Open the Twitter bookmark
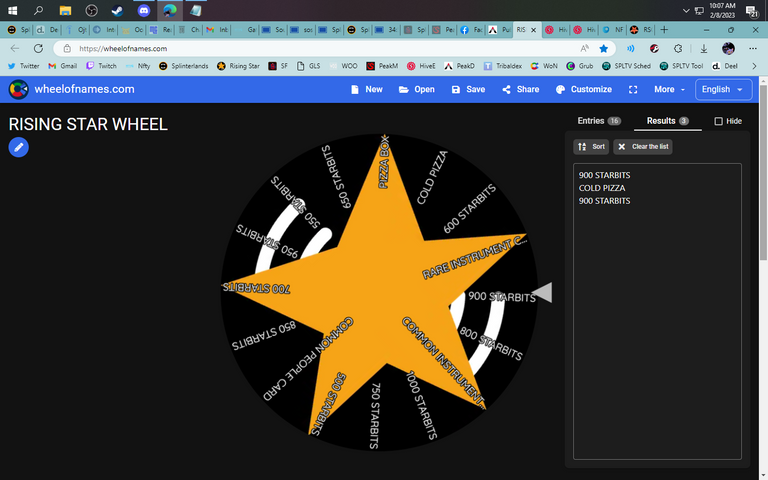The image size is (768, 480). [x=23, y=66]
